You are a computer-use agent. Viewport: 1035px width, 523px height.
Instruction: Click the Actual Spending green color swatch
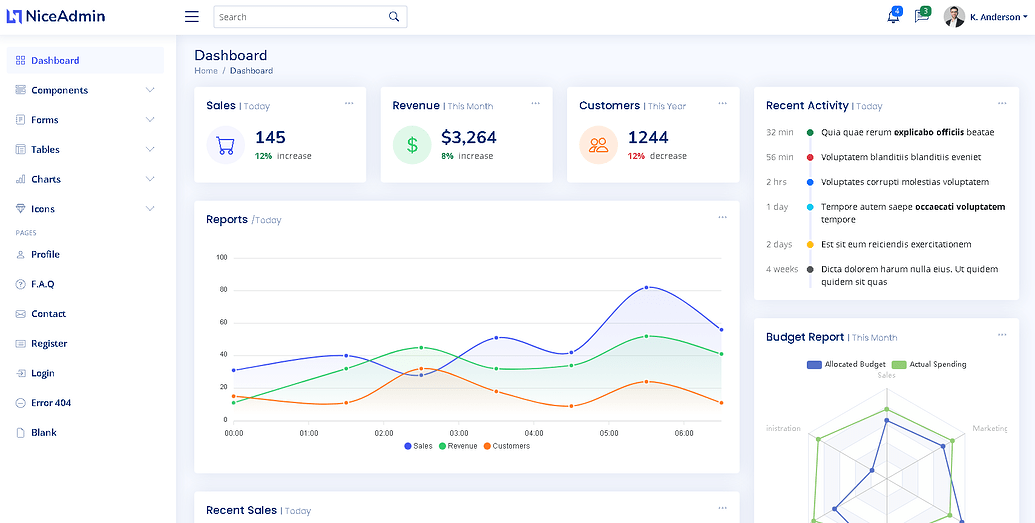click(898, 365)
